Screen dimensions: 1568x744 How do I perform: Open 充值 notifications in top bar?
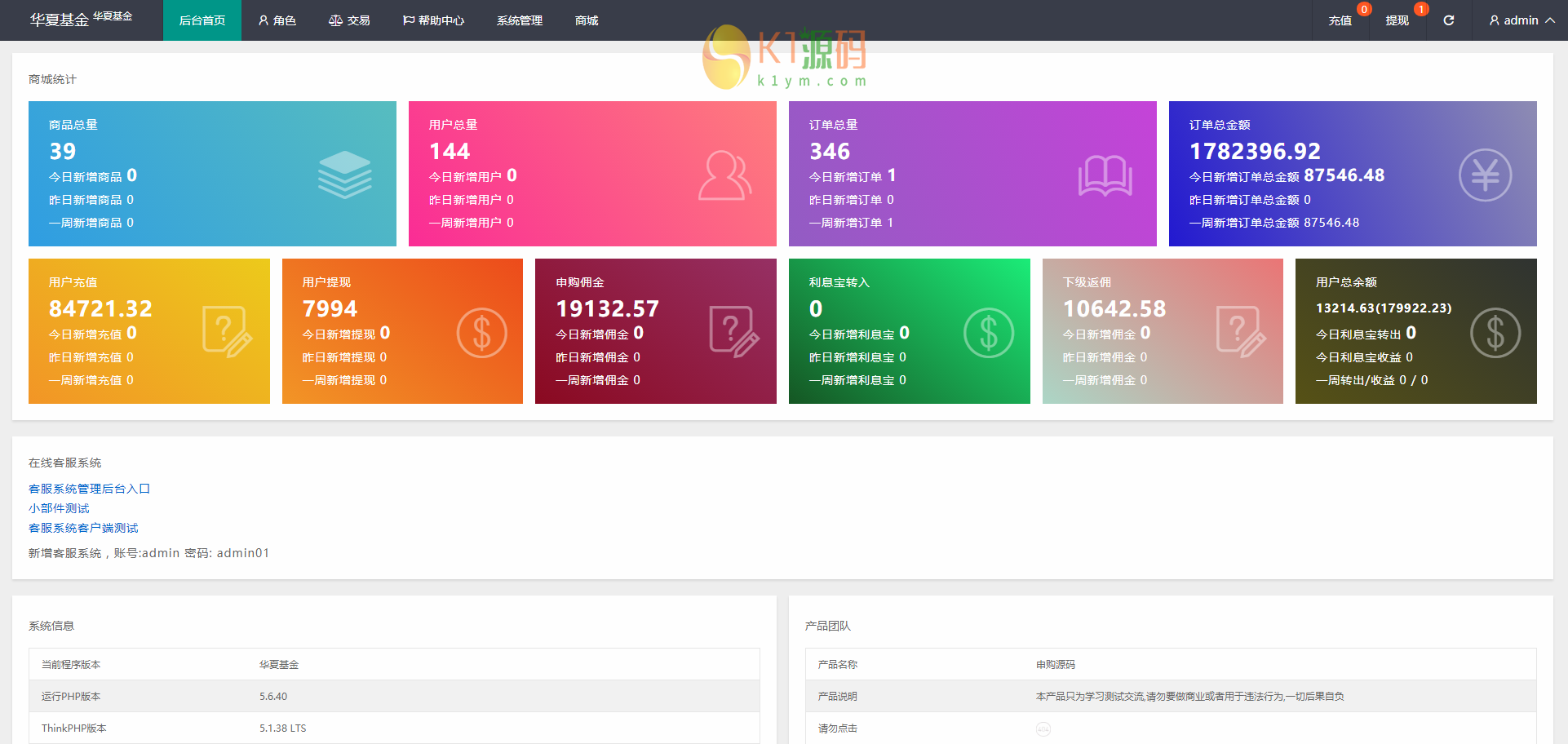1340,20
